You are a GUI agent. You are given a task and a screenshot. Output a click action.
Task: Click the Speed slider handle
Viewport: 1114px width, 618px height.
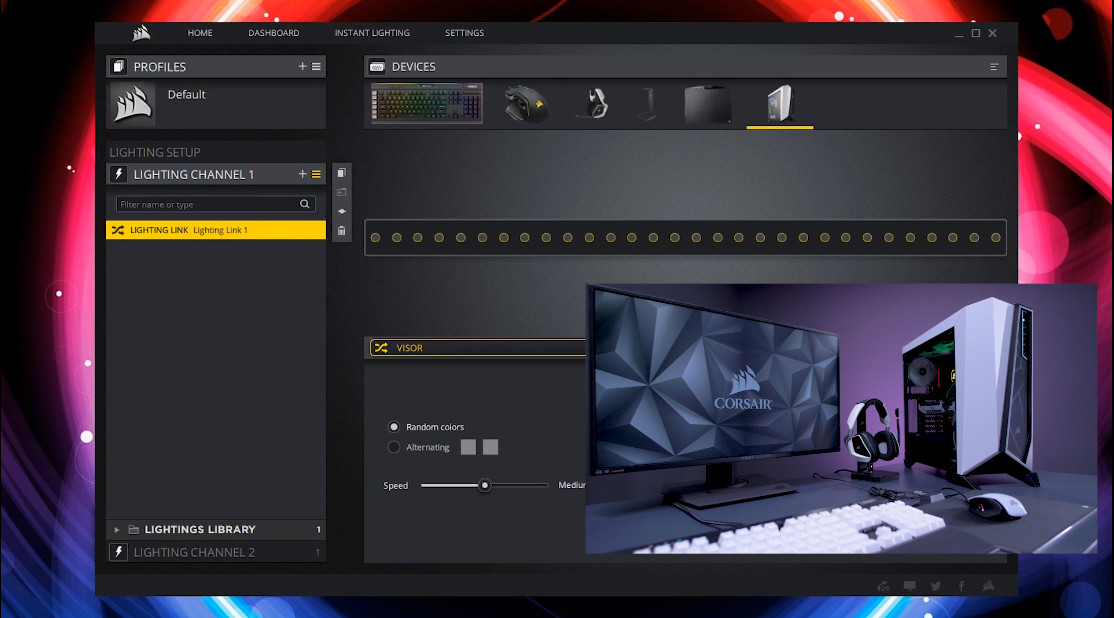click(x=485, y=485)
